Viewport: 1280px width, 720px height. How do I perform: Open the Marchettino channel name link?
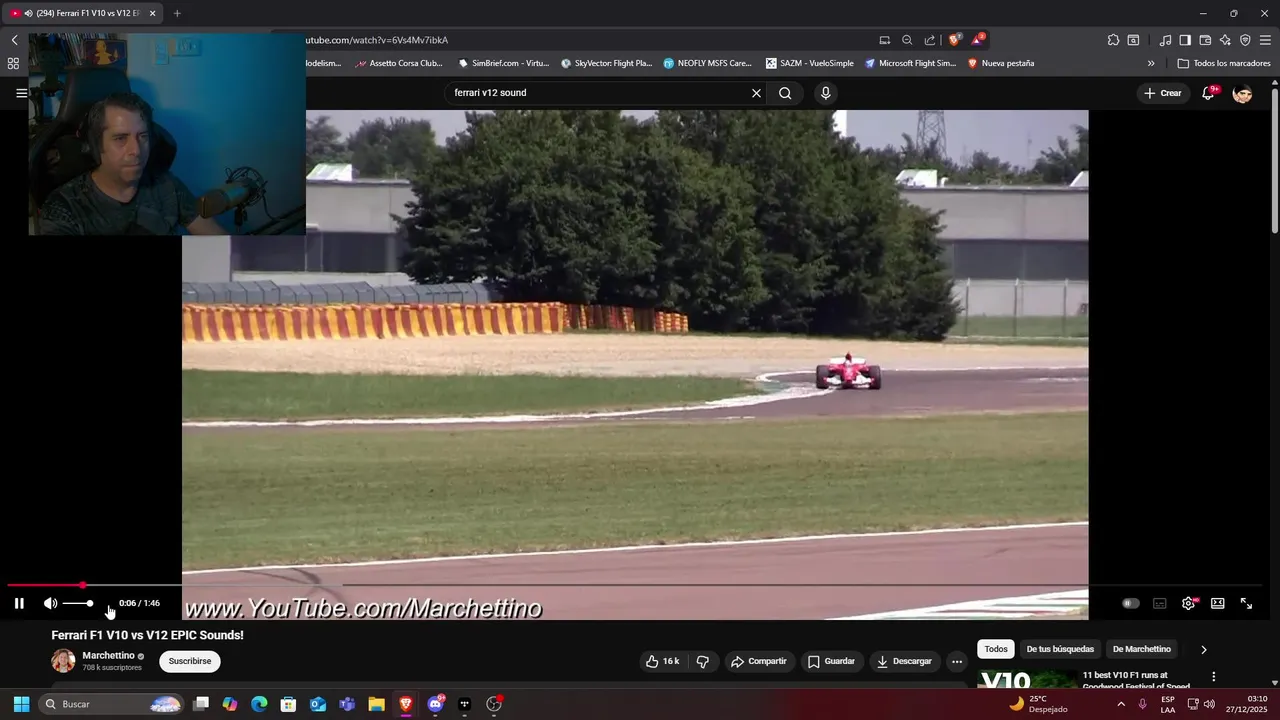[x=108, y=656]
